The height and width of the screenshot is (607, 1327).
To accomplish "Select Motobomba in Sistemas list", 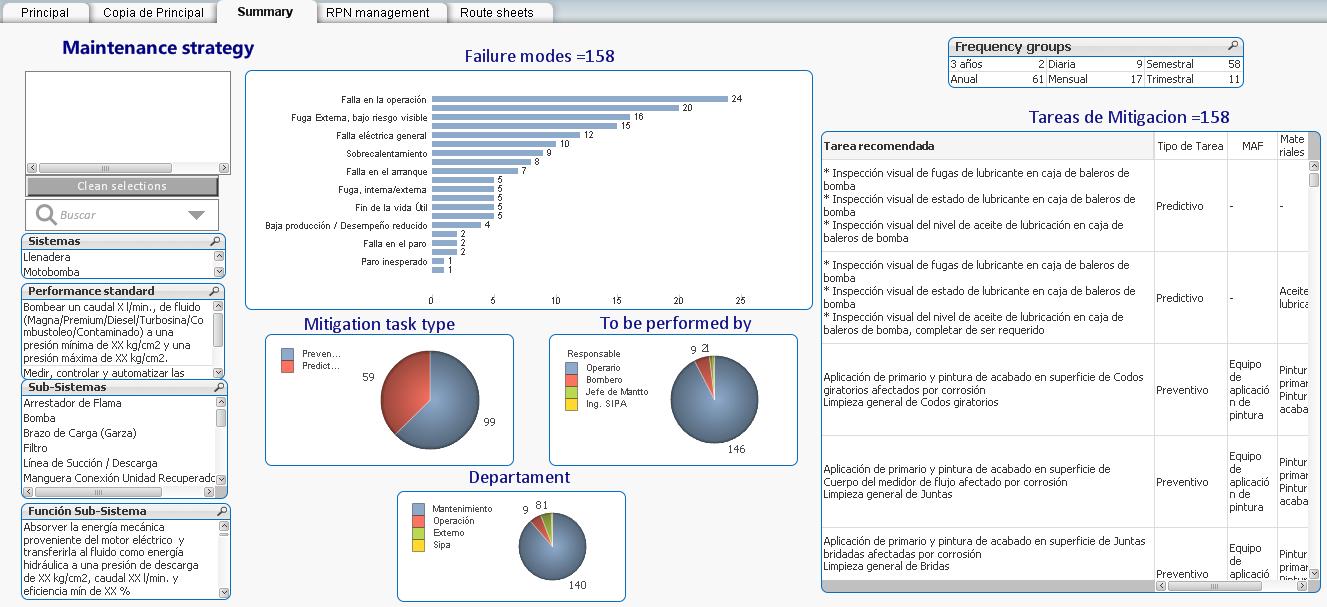I will click(52, 272).
